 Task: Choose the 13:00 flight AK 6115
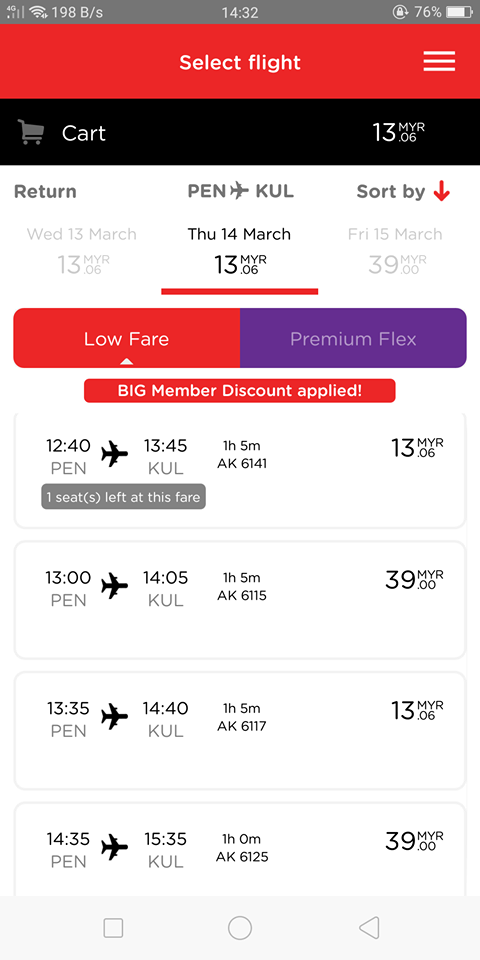pos(240,600)
